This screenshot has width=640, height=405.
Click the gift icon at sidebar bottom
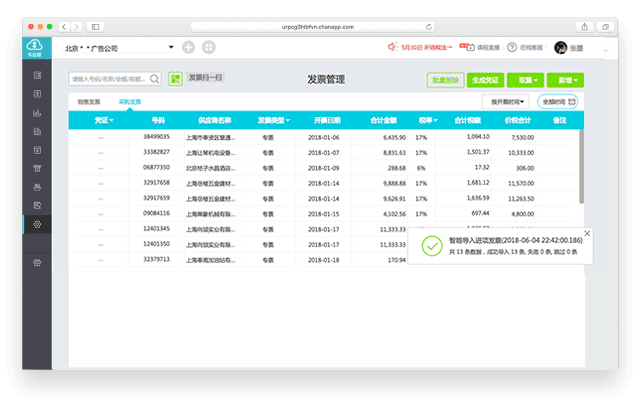[x=37, y=262]
